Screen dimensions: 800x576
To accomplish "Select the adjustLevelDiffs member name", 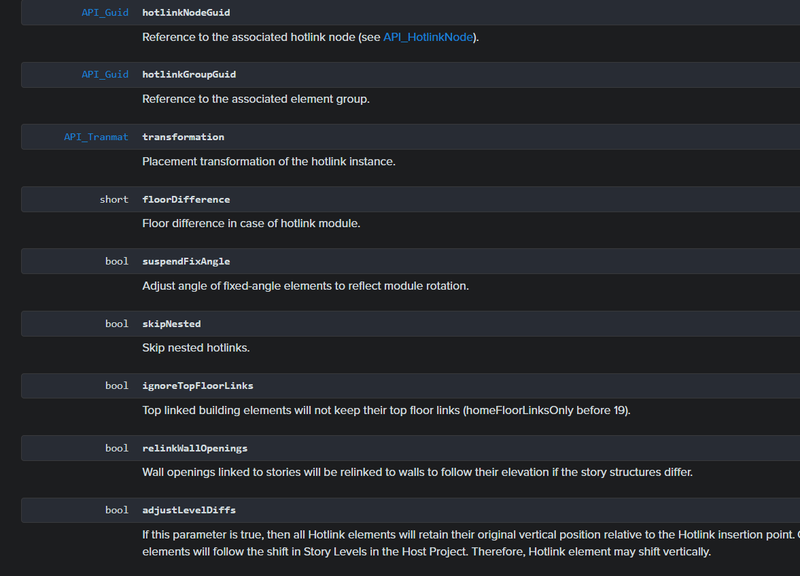I will tap(189, 510).
